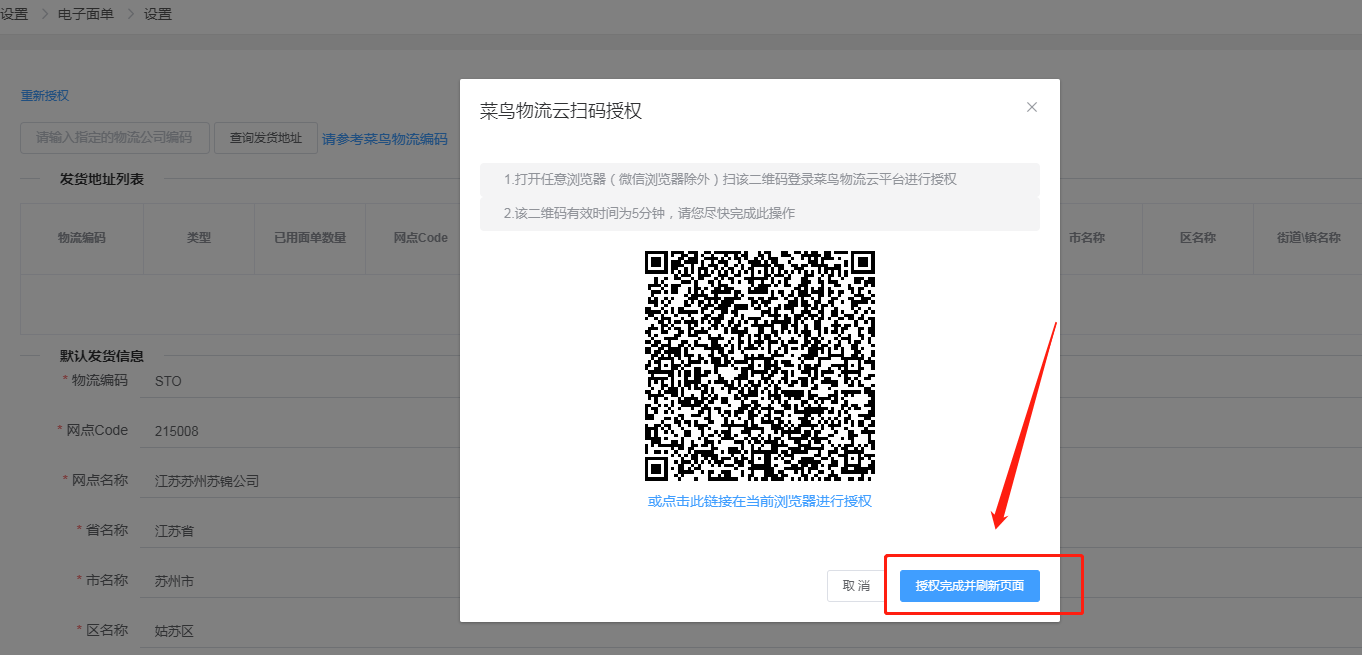Click the 省名称 field 江苏省
The width and height of the screenshot is (1362, 655).
(x=300, y=531)
